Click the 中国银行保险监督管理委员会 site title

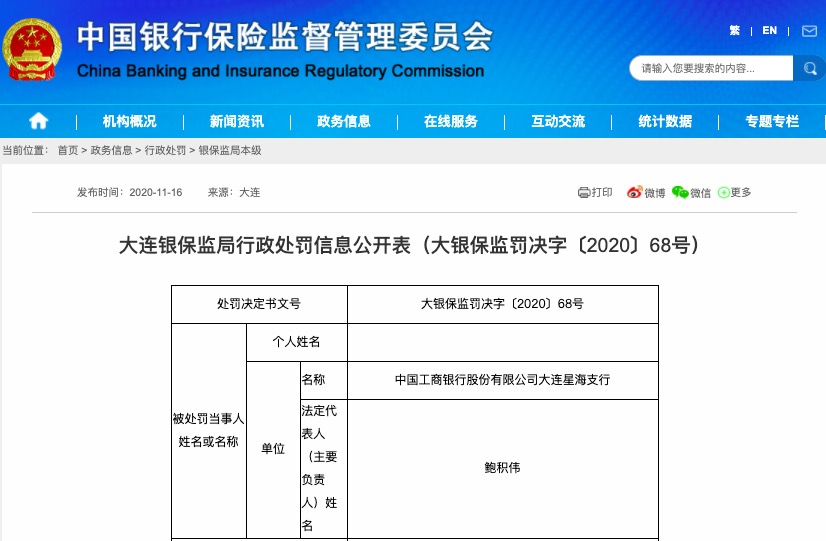(285, 37)
